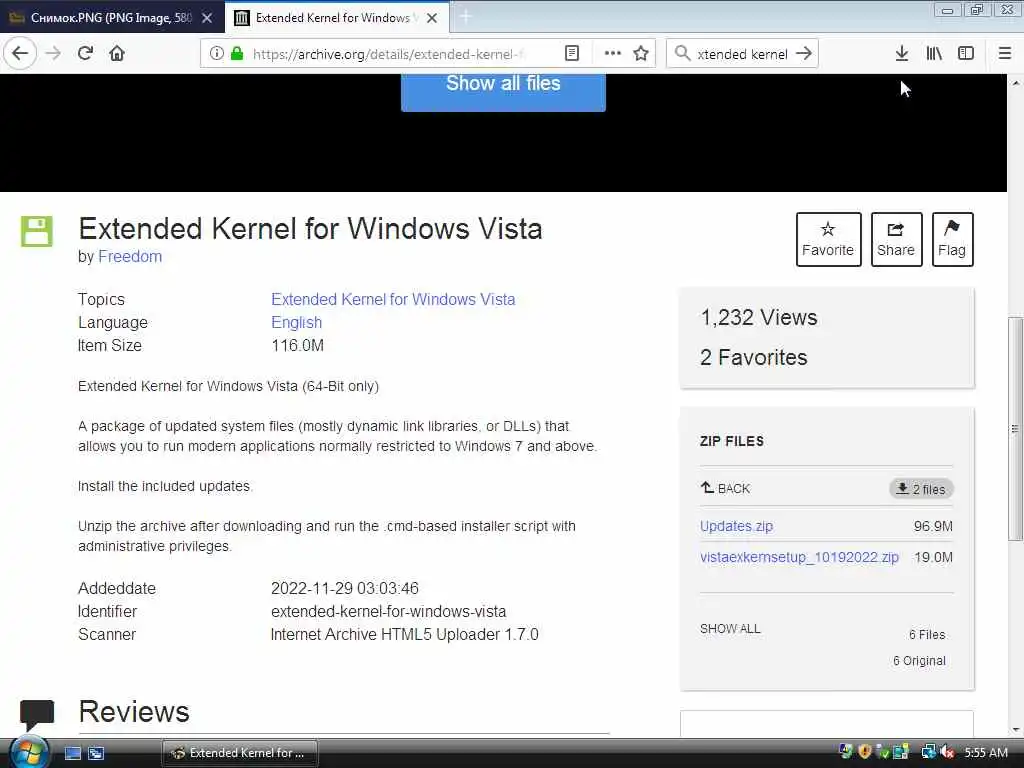The image size is (1024, 768).
Task: Open page actions three-dots menu
Action: coord(613,54)
